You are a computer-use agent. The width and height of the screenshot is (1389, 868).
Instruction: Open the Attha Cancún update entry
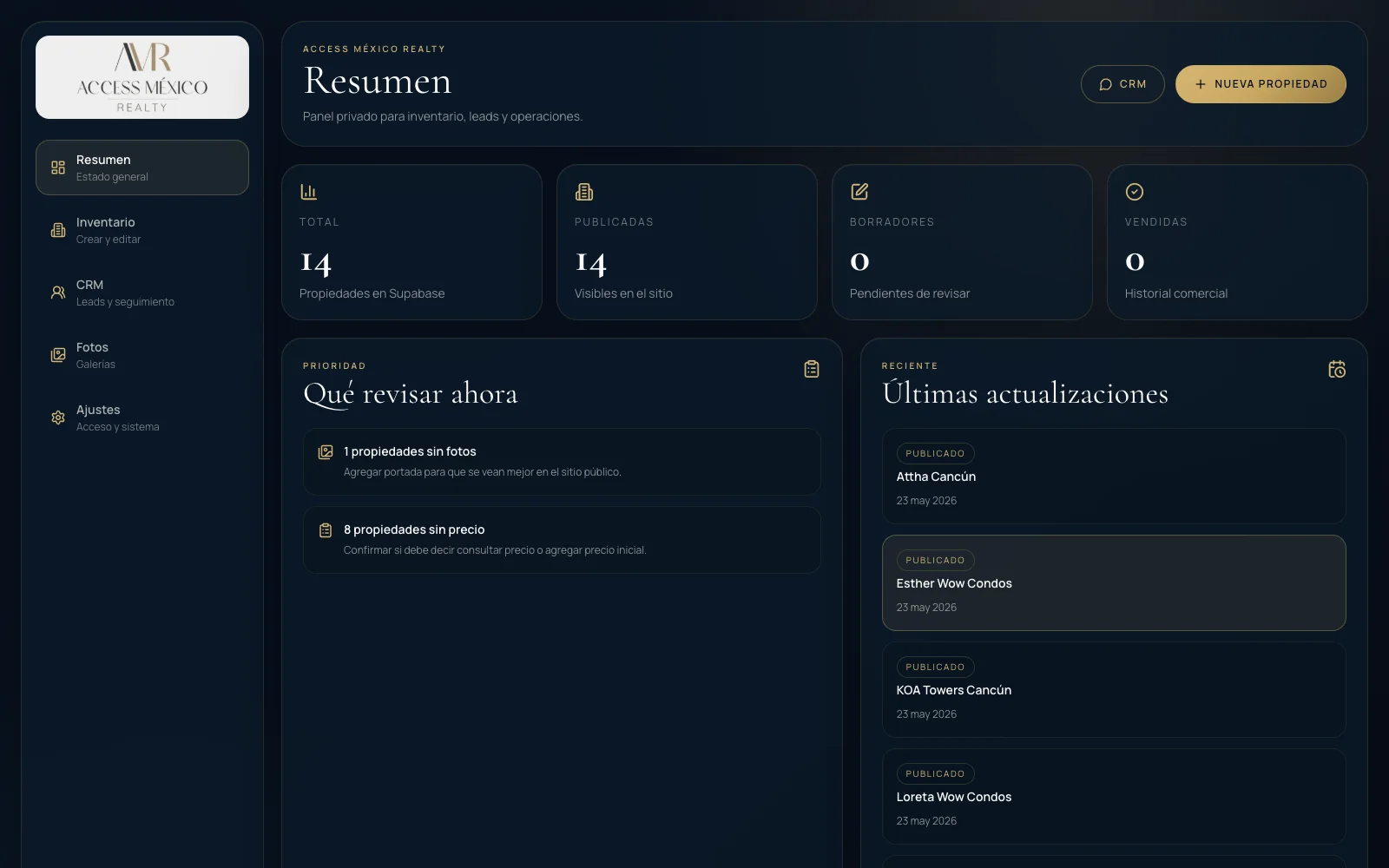coord(1114,476)
